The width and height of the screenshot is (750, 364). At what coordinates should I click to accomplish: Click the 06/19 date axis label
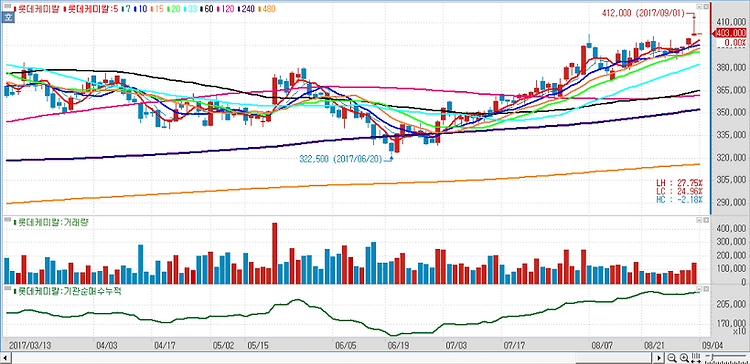[x=397, y=344]
